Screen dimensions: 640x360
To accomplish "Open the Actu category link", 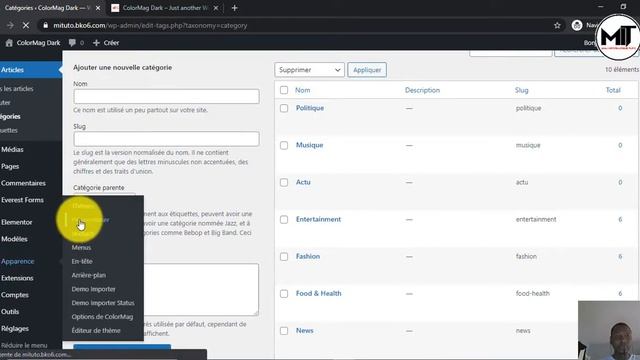I will (303, 182).
